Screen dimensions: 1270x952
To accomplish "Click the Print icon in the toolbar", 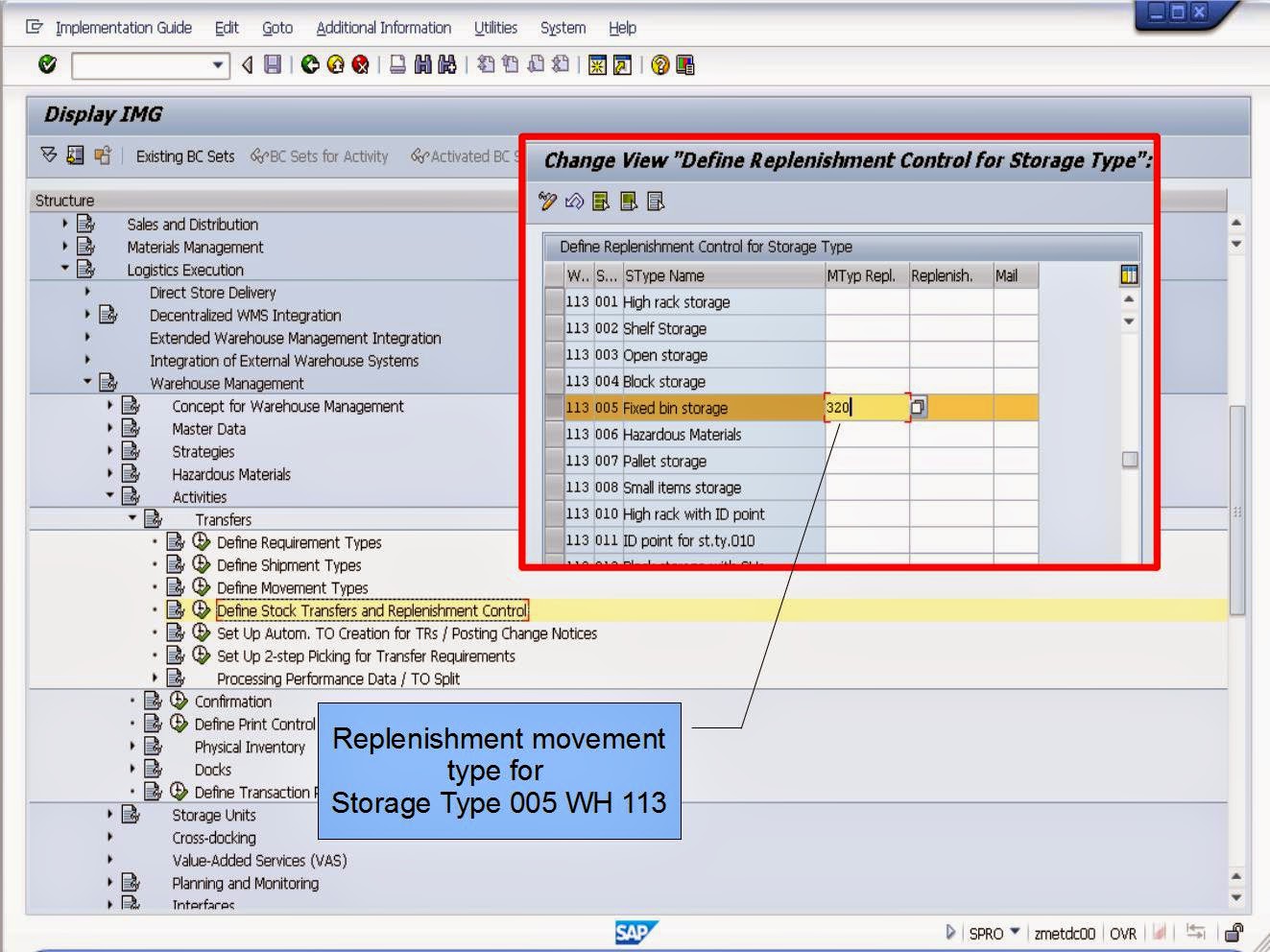I will point(396,64).
